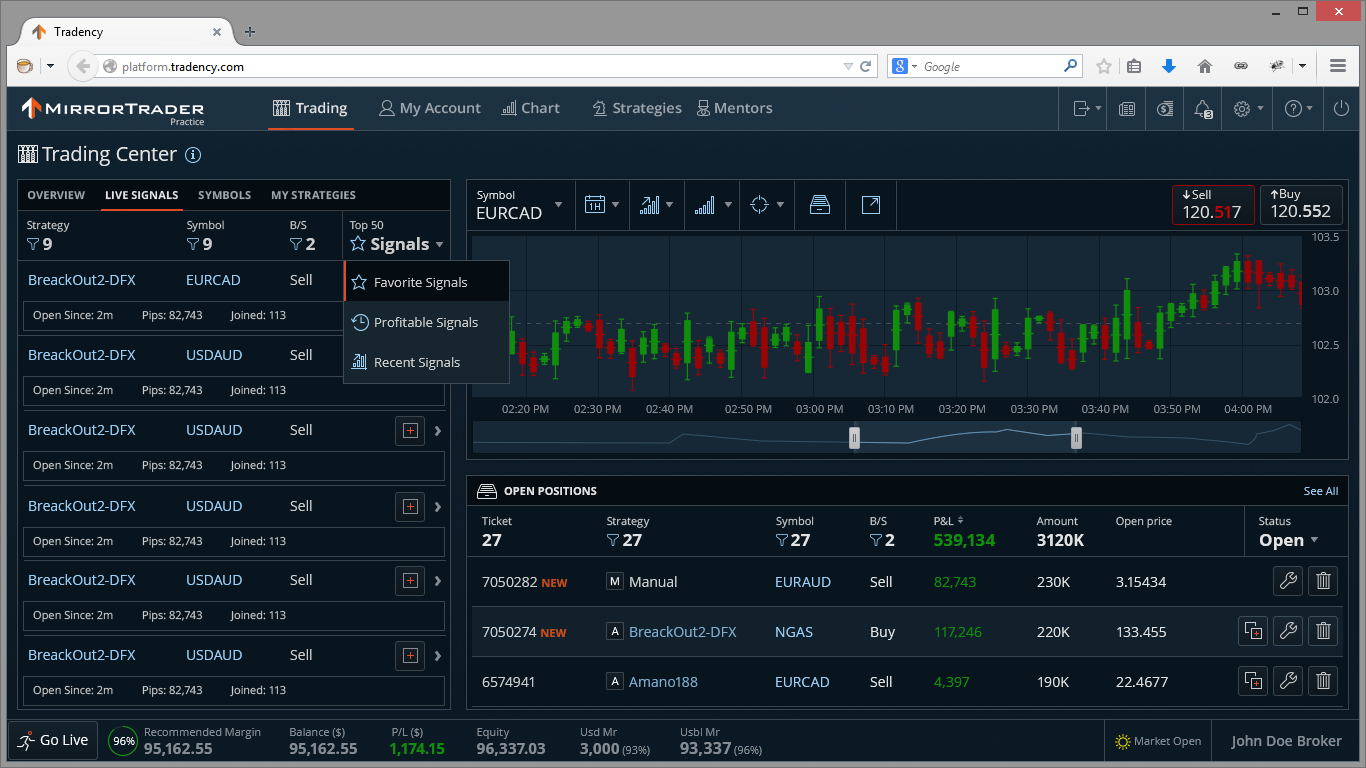The width and height of the screenshot is (1366, 768).
Task: Open the Status Open dropdown
Action: click(x=1289, y=540)
